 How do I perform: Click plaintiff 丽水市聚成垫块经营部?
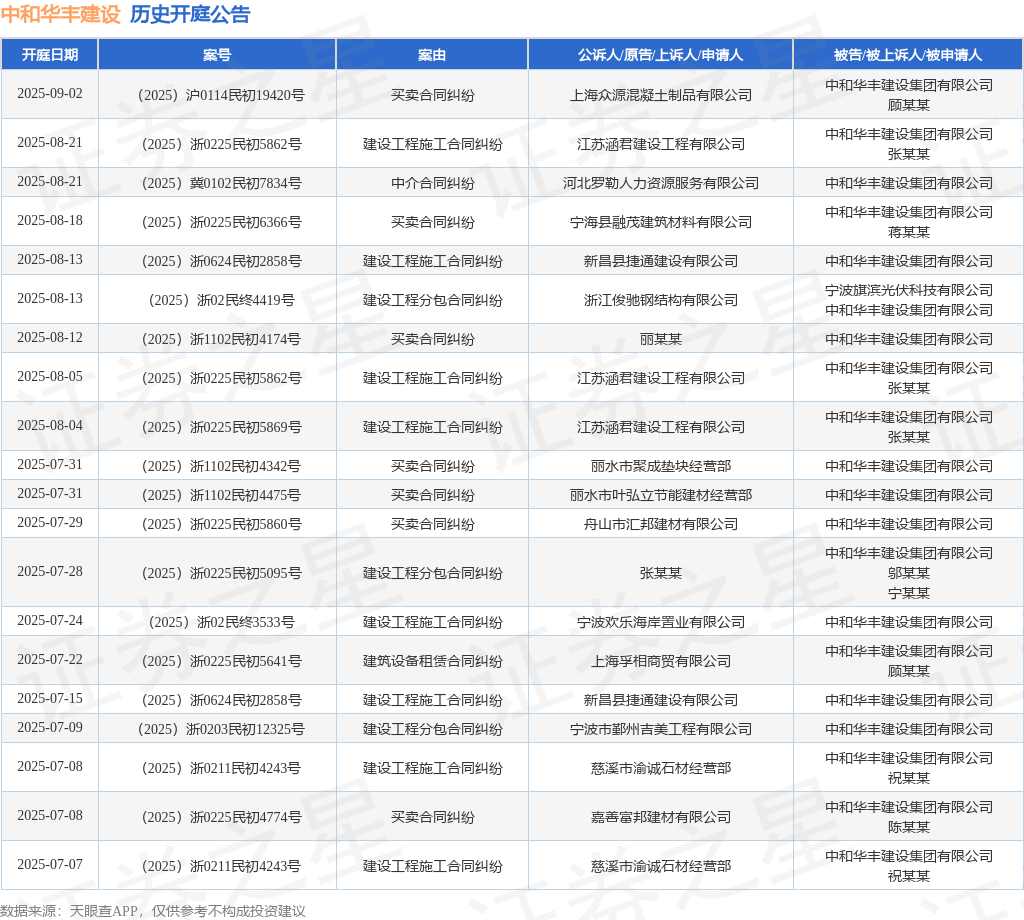661,466
